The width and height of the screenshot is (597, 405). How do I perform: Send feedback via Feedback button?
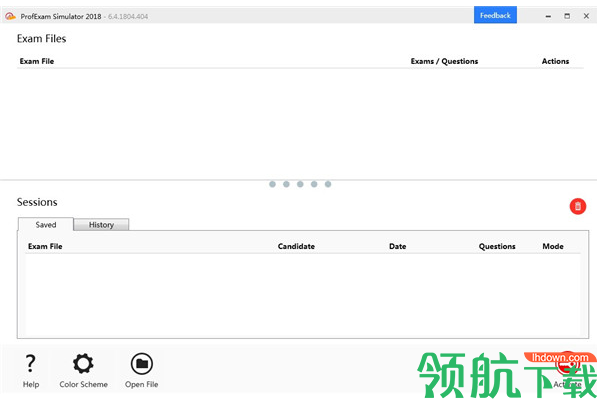(495, 15)
